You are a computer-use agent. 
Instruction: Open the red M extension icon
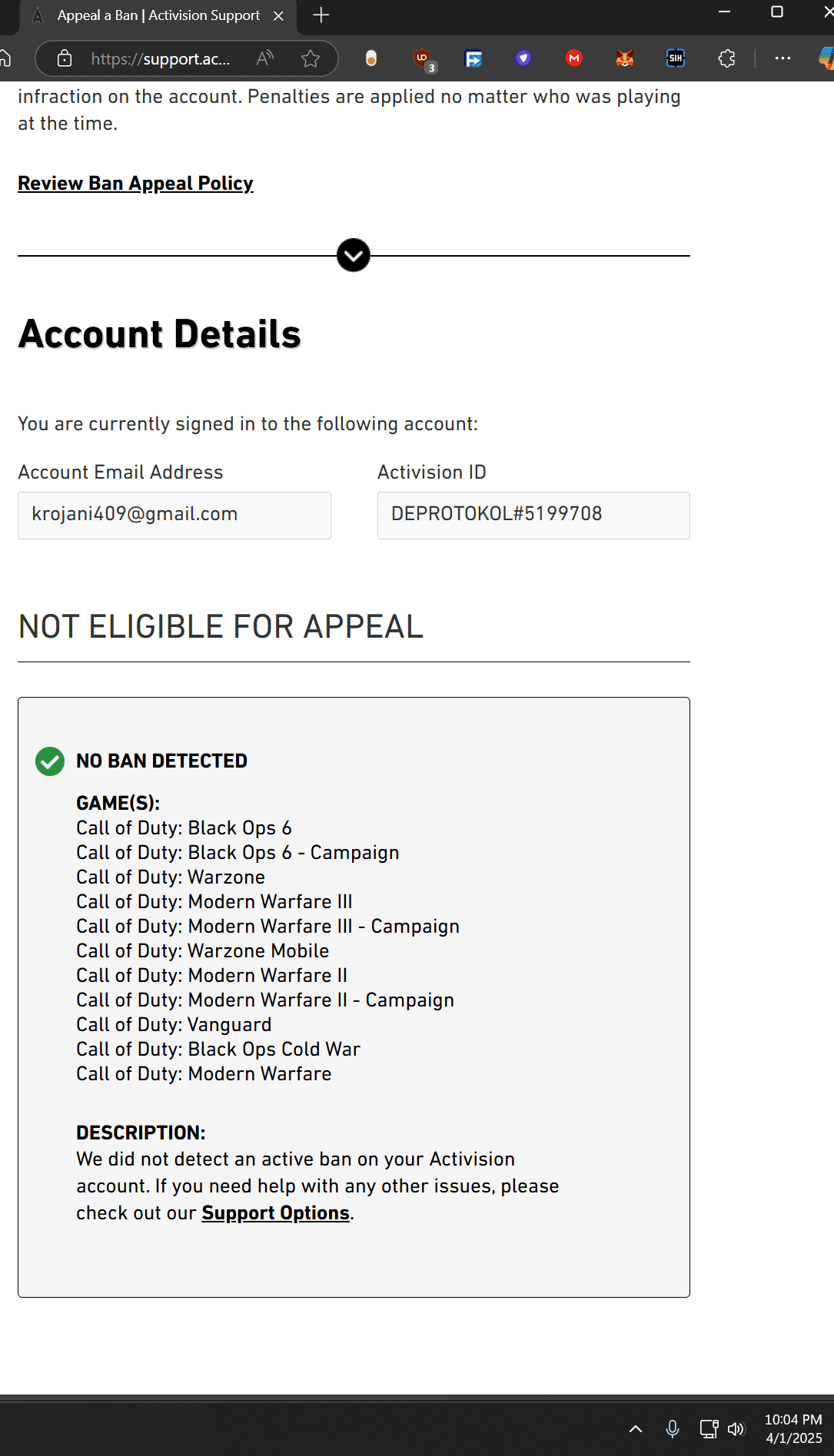pos(573,58)
